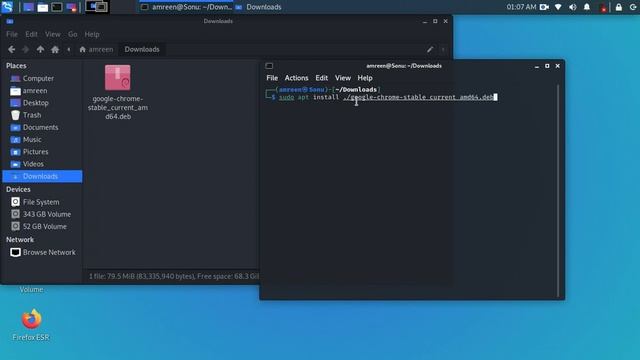
Task: Click the Downloads breadcrumb in path bar
Action: [x=142, y=49]
